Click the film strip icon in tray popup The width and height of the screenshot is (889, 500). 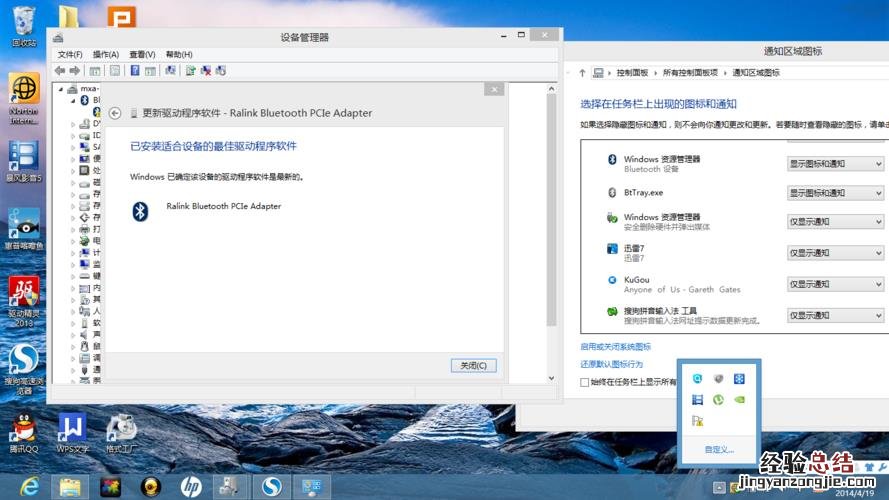(x=697, y=400)
